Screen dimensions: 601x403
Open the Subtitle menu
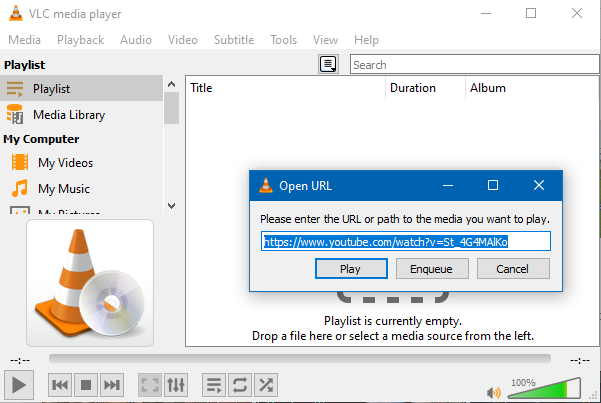[x=234, y=40]
